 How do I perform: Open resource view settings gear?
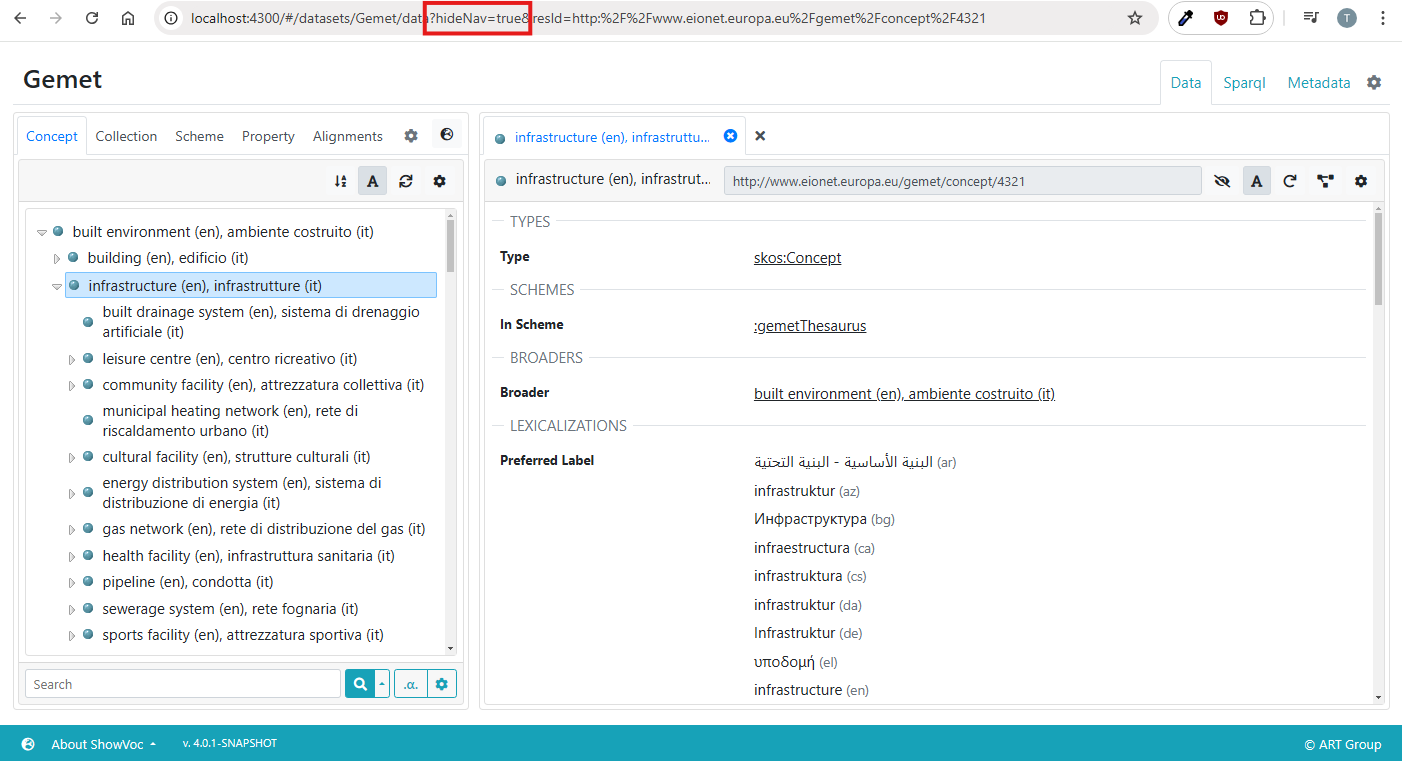tap(1361, 181)
